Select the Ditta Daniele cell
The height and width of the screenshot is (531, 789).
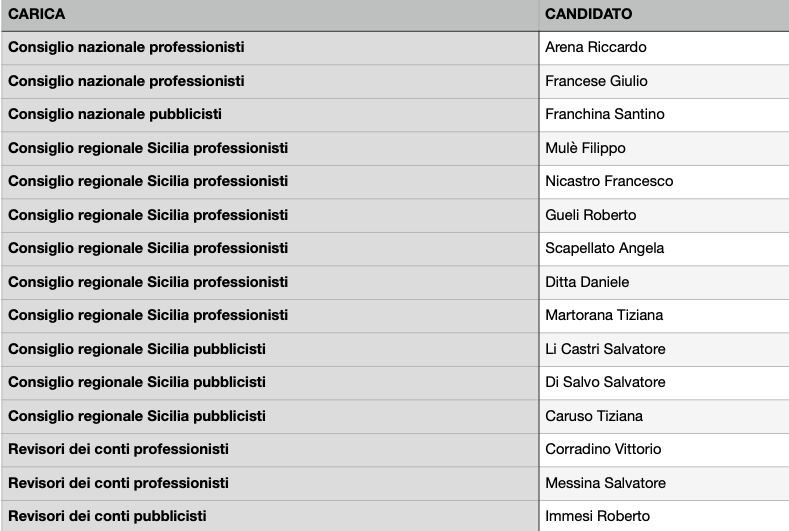click(587, 282)
